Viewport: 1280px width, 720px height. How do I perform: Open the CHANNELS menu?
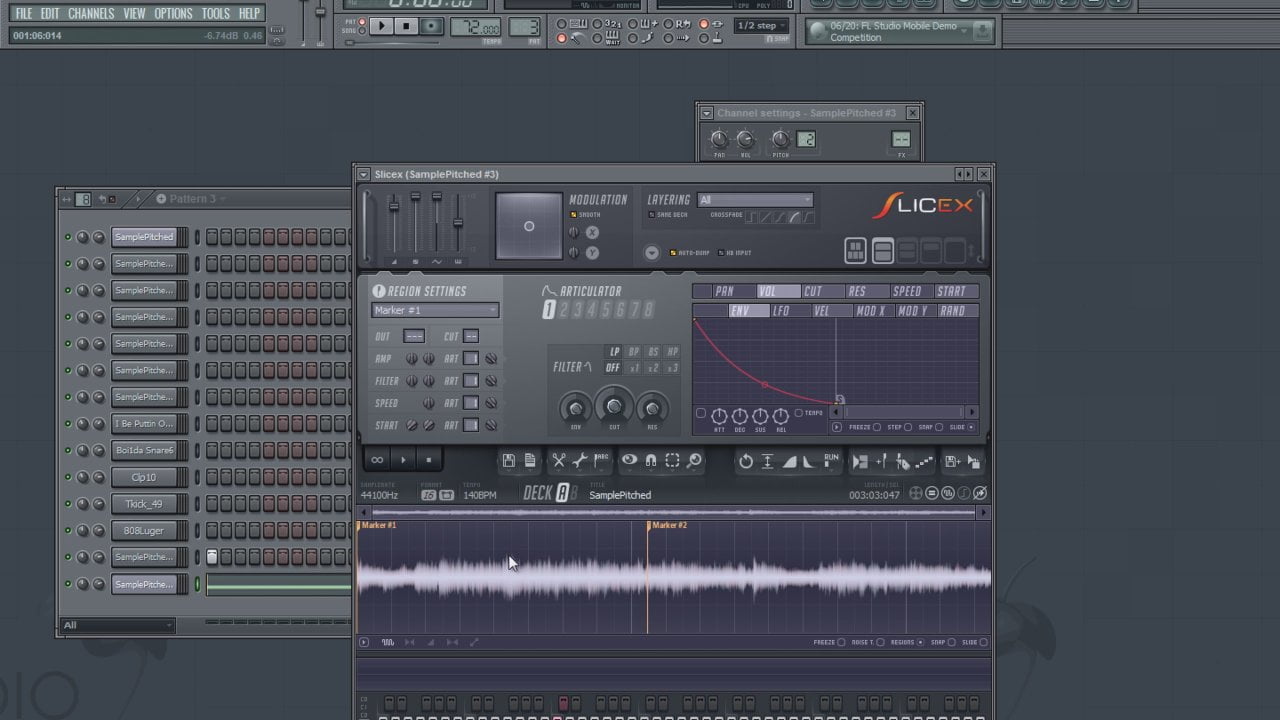(91, 13)
